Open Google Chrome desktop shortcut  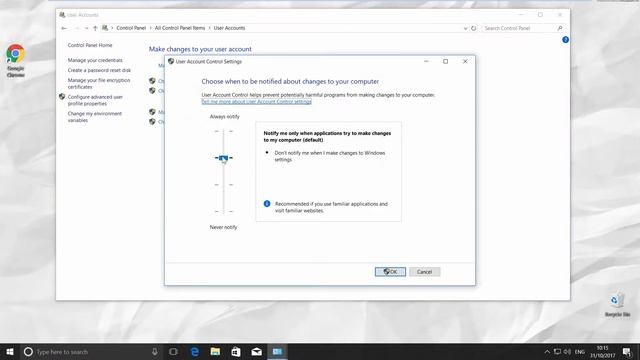(x=16, y=60)
